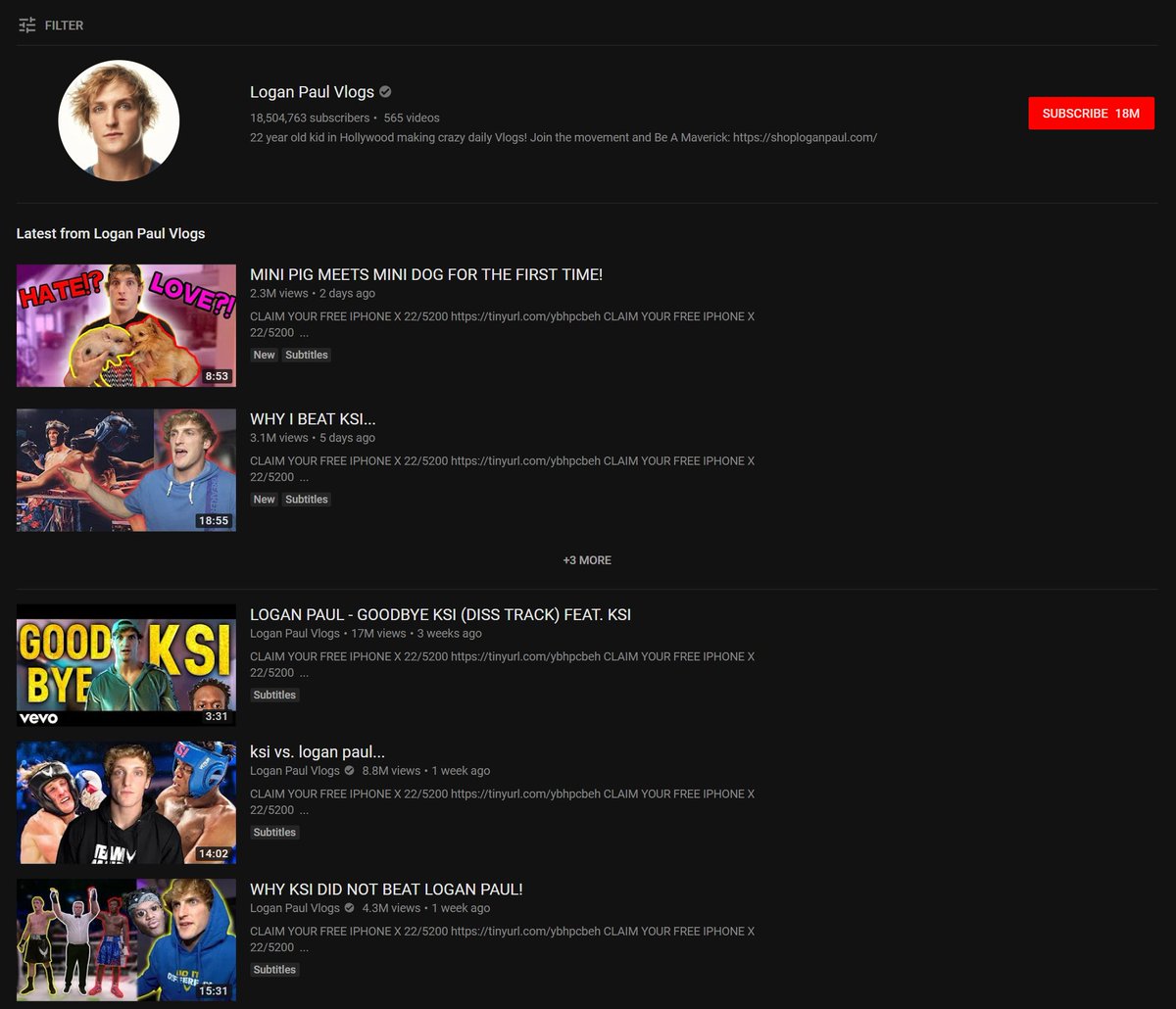Open the channel name beside 8.8M views
The height and width of the screenshot is (1009, 1176).
point(295,771)
